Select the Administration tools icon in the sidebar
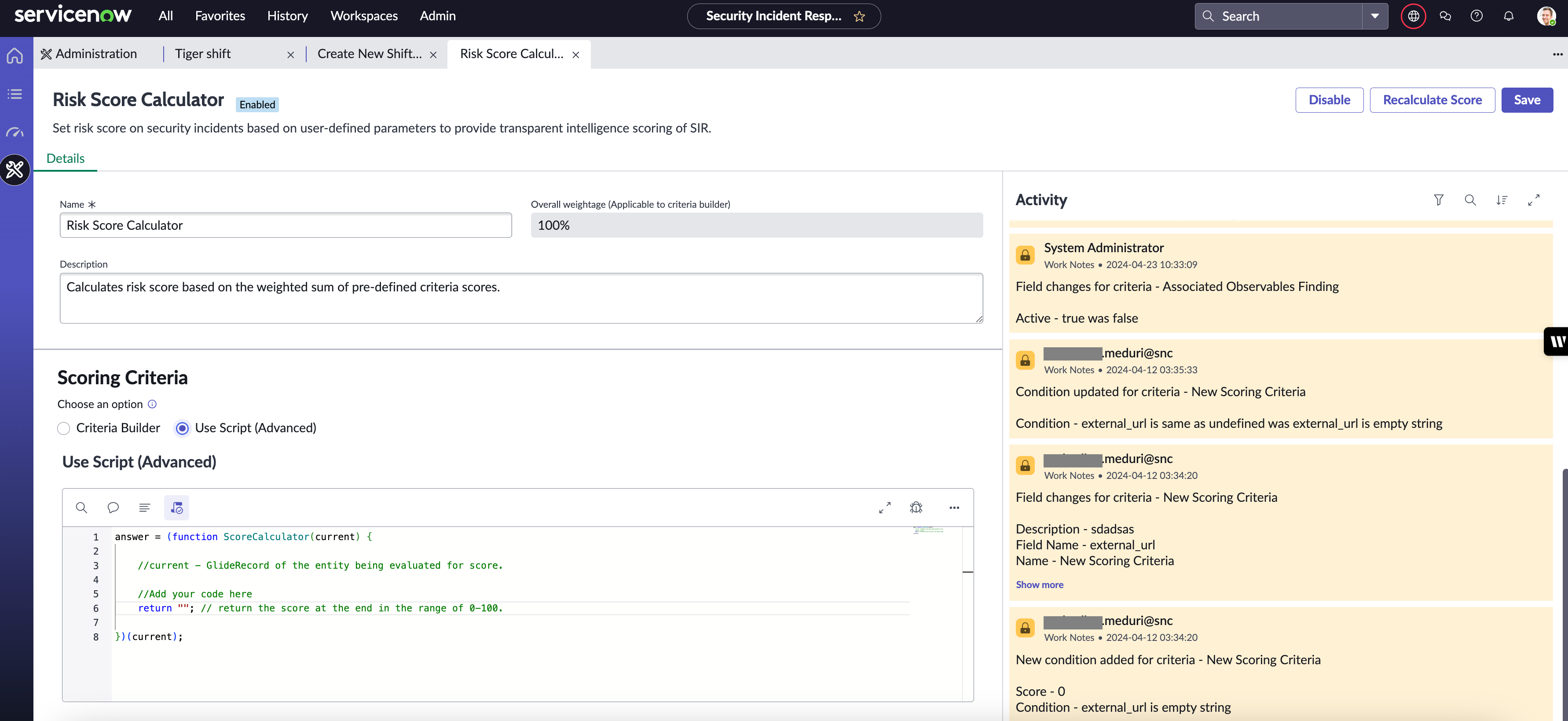The height and width of the screenshot is (721, 1568). (15, 170)
